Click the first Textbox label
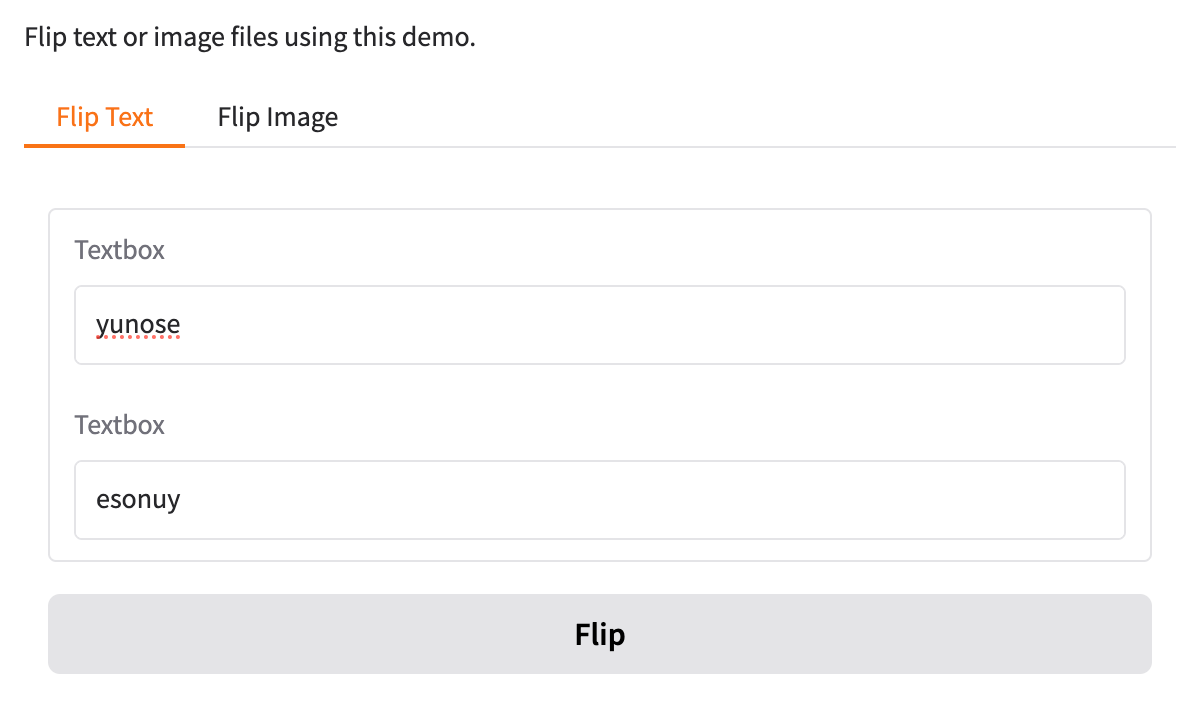The height and width of the screenshot is (710, 1202). tap(119, 250)
